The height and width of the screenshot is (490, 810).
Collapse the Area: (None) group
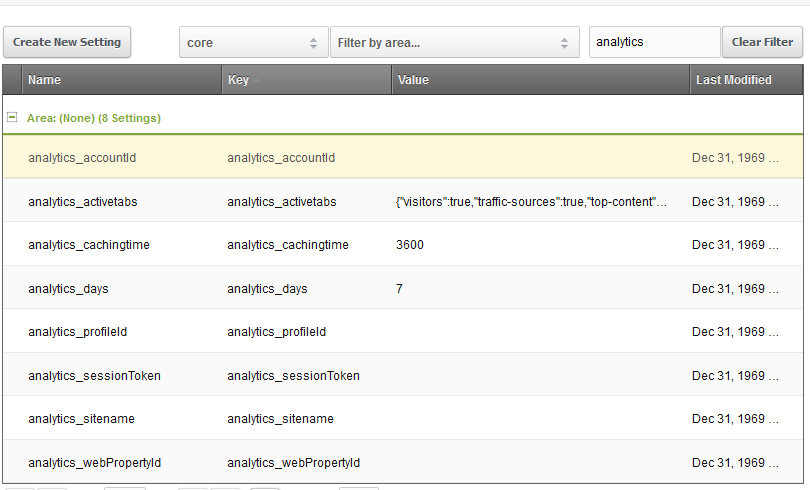[12, 117]
